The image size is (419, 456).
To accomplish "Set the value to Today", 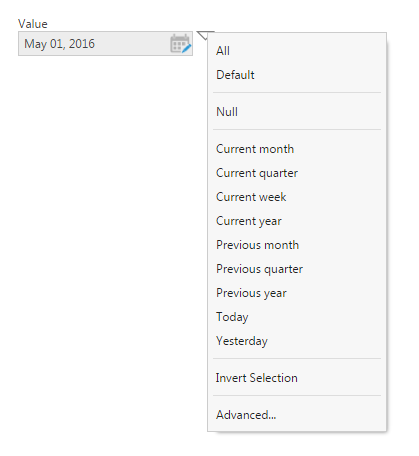I will pos(297,317).
